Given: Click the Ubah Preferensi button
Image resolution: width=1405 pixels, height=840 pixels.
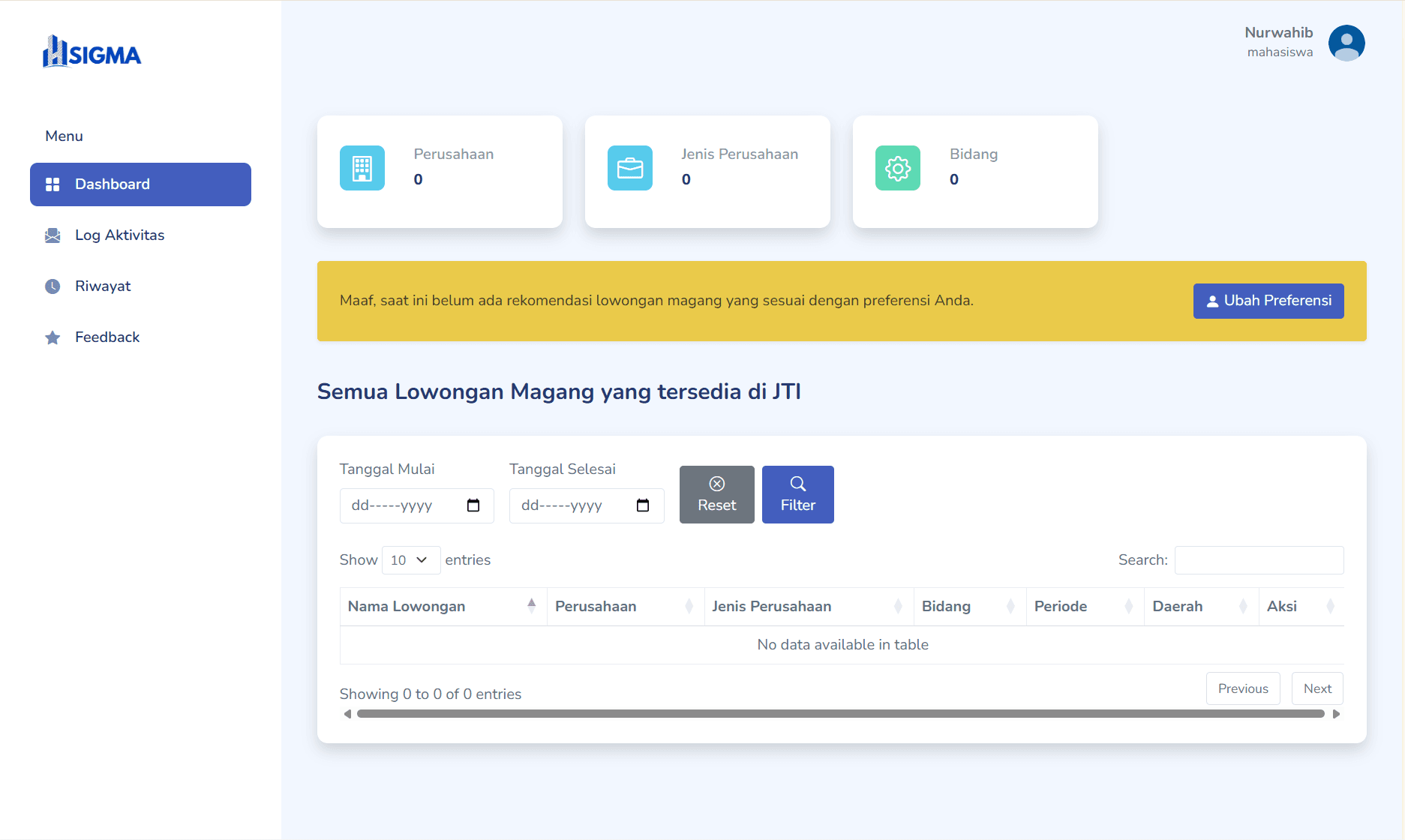Looking at the screenshot, I should [x=1268, y=301].
